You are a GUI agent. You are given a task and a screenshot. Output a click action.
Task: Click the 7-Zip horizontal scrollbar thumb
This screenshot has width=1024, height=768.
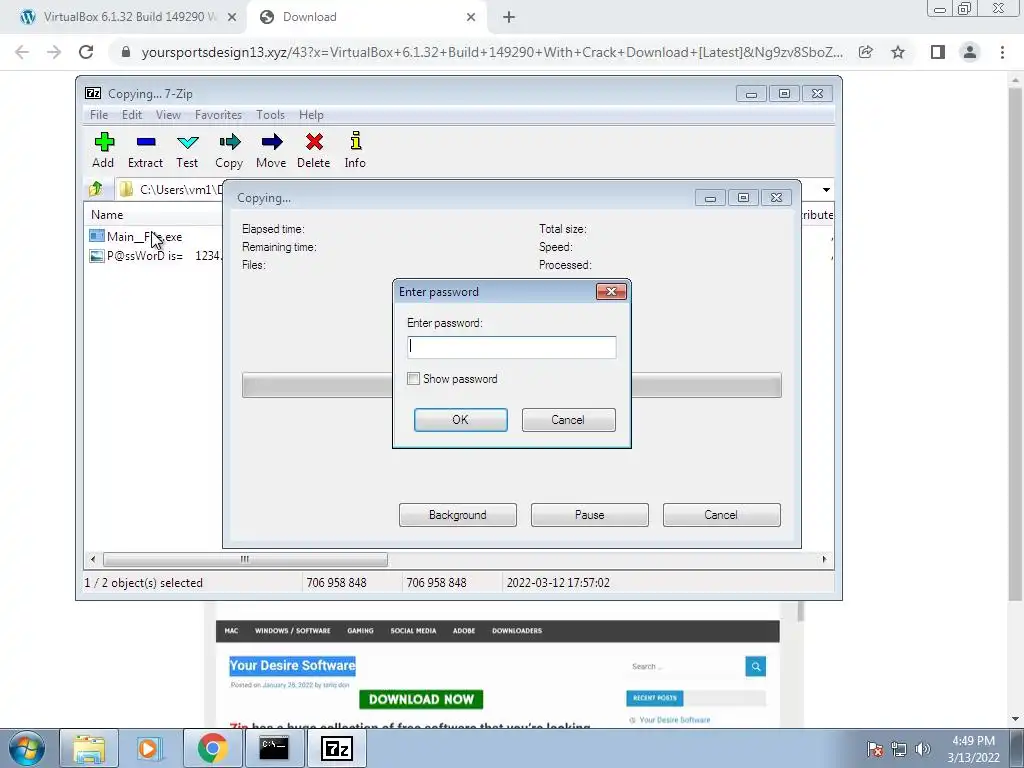(245, 559)
